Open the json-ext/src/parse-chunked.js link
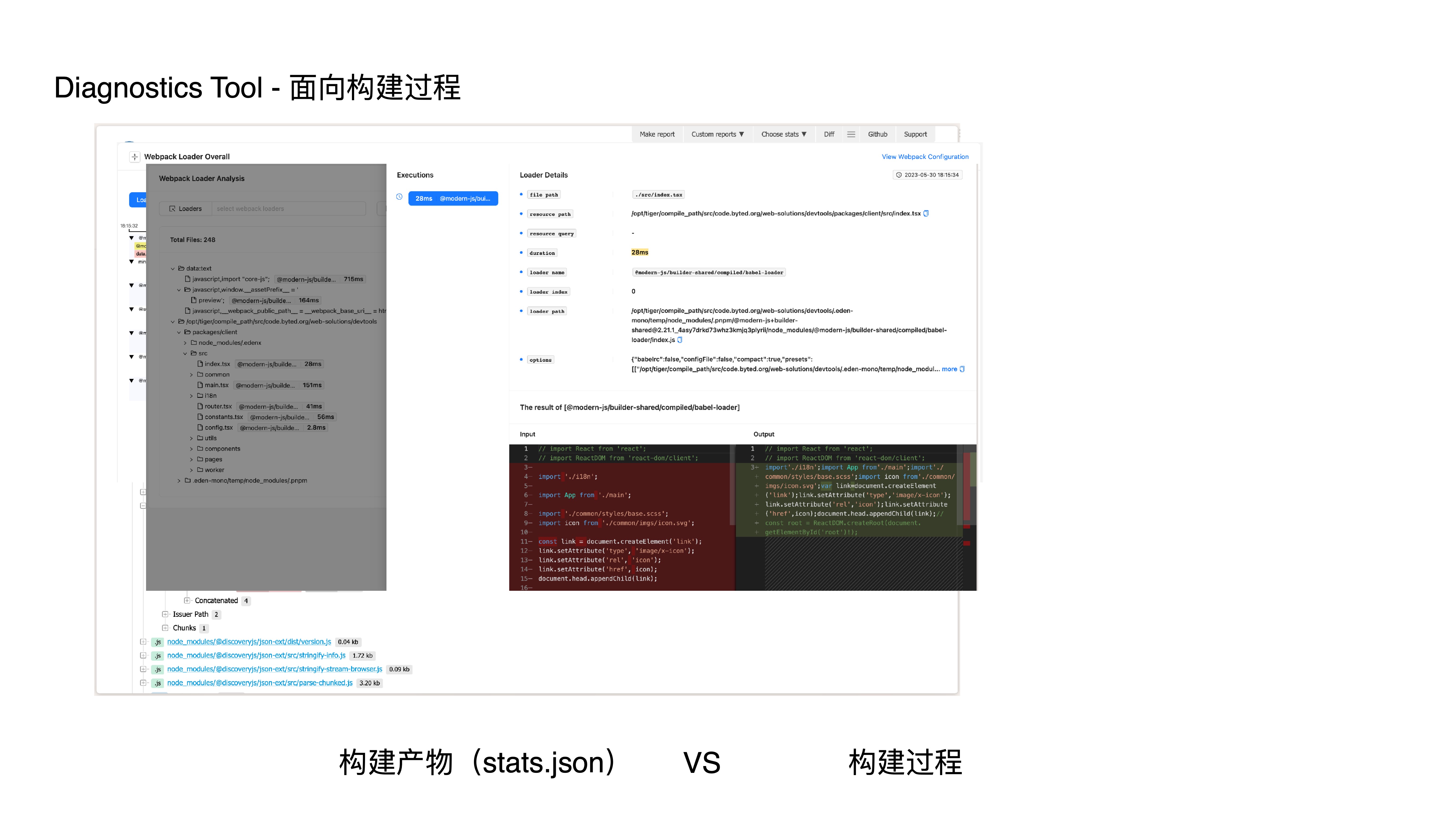Viewport: 1456px width, 819px height. [259, 683]
